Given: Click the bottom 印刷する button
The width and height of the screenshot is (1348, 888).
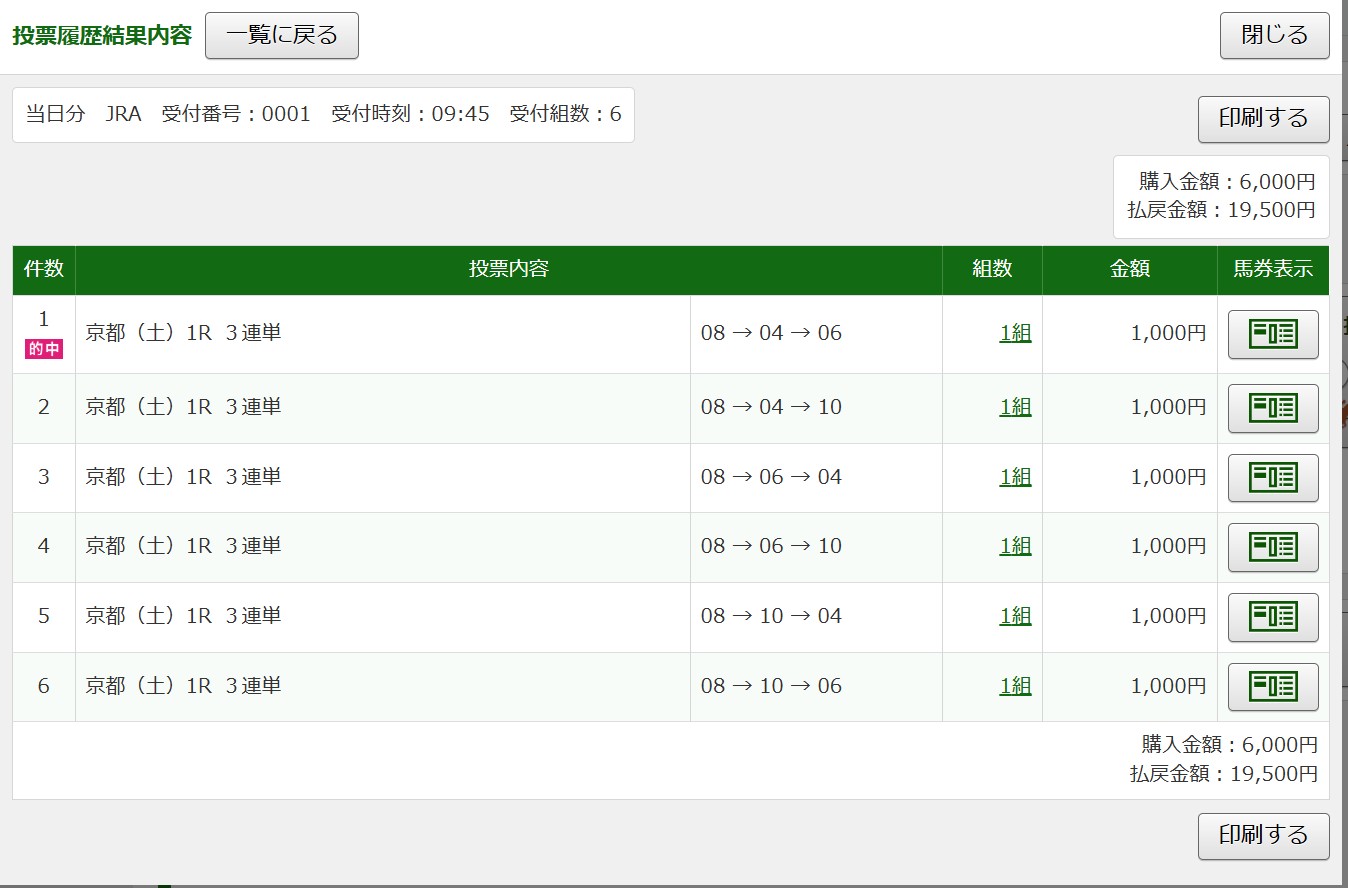Looking at the screenshot, I should point(1263,836).
